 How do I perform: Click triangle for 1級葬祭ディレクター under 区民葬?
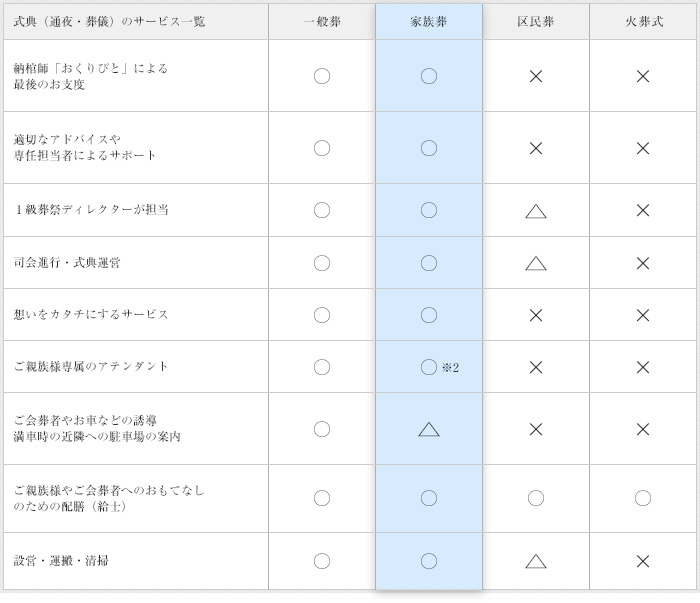(536, 211)
